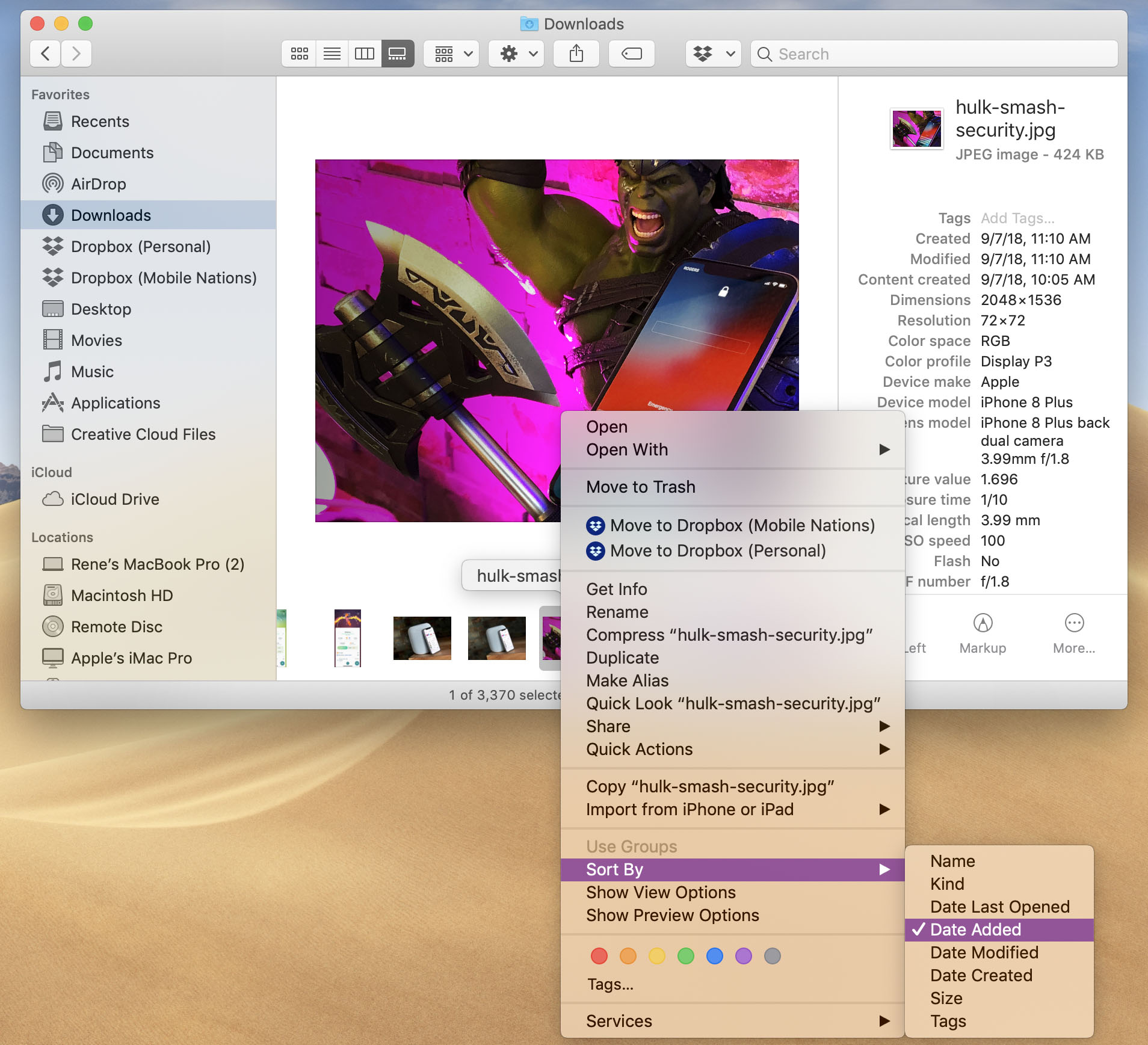Select Downloads in the sidebar
The width and height of the screenshot is (1148, 1045).
[x=148, y=215]
